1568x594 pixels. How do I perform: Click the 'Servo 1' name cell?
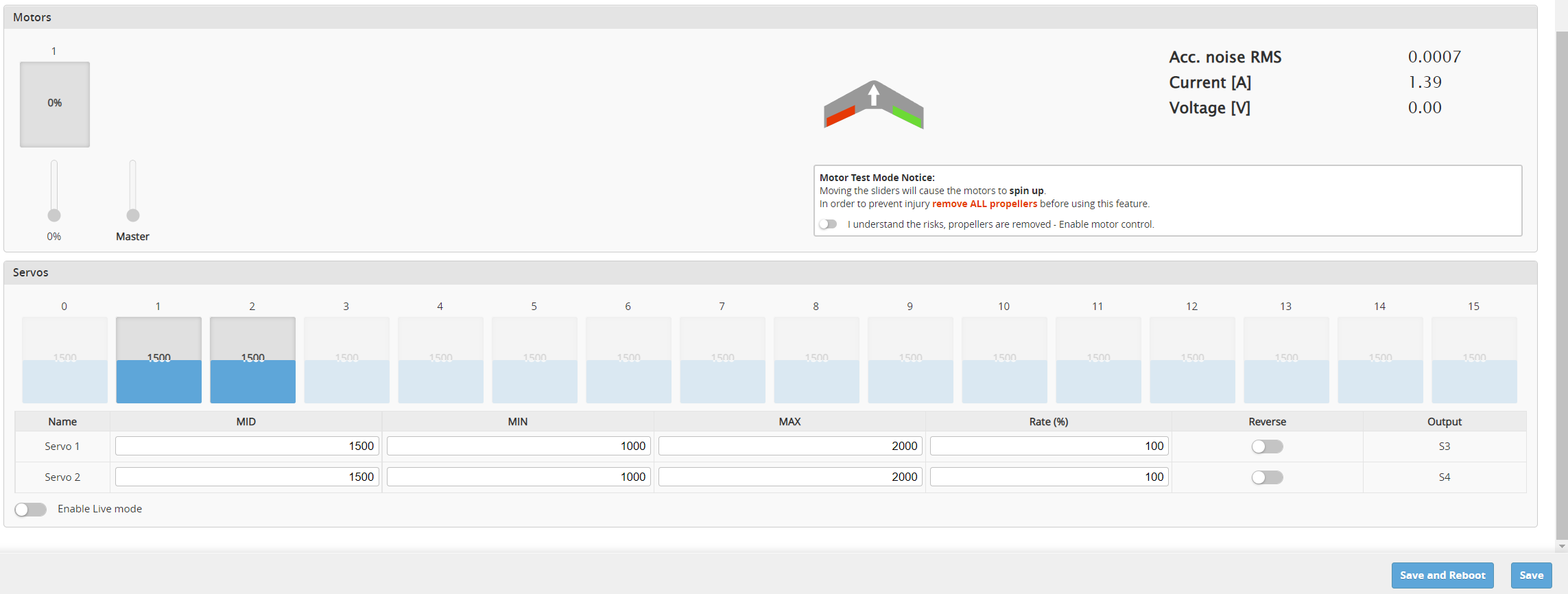coord(62,447)
